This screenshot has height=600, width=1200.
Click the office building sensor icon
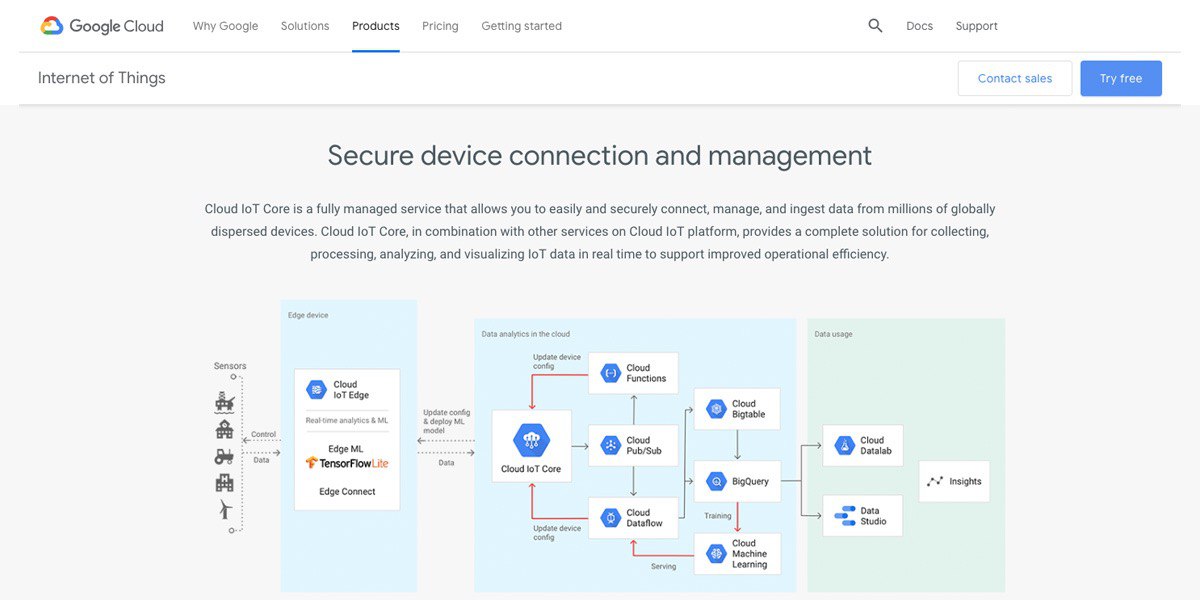(225, 483)
